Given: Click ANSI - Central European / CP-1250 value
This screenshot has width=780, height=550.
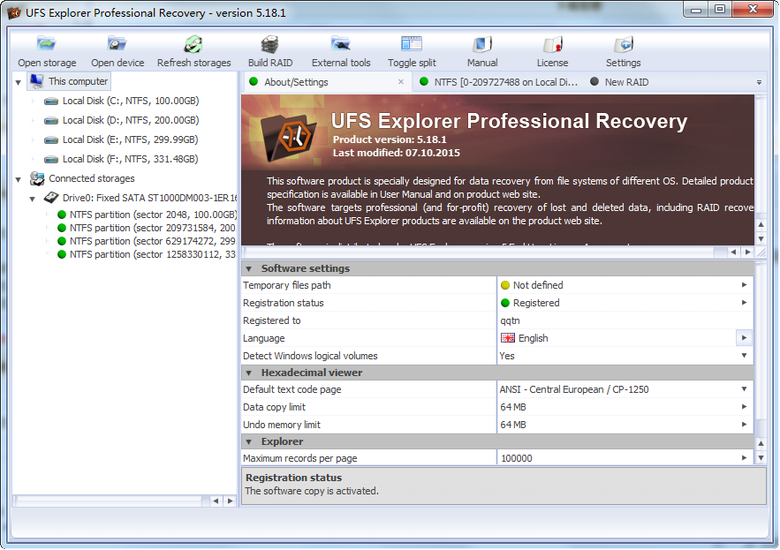Looking at the screenshot, I should [574, 389].
